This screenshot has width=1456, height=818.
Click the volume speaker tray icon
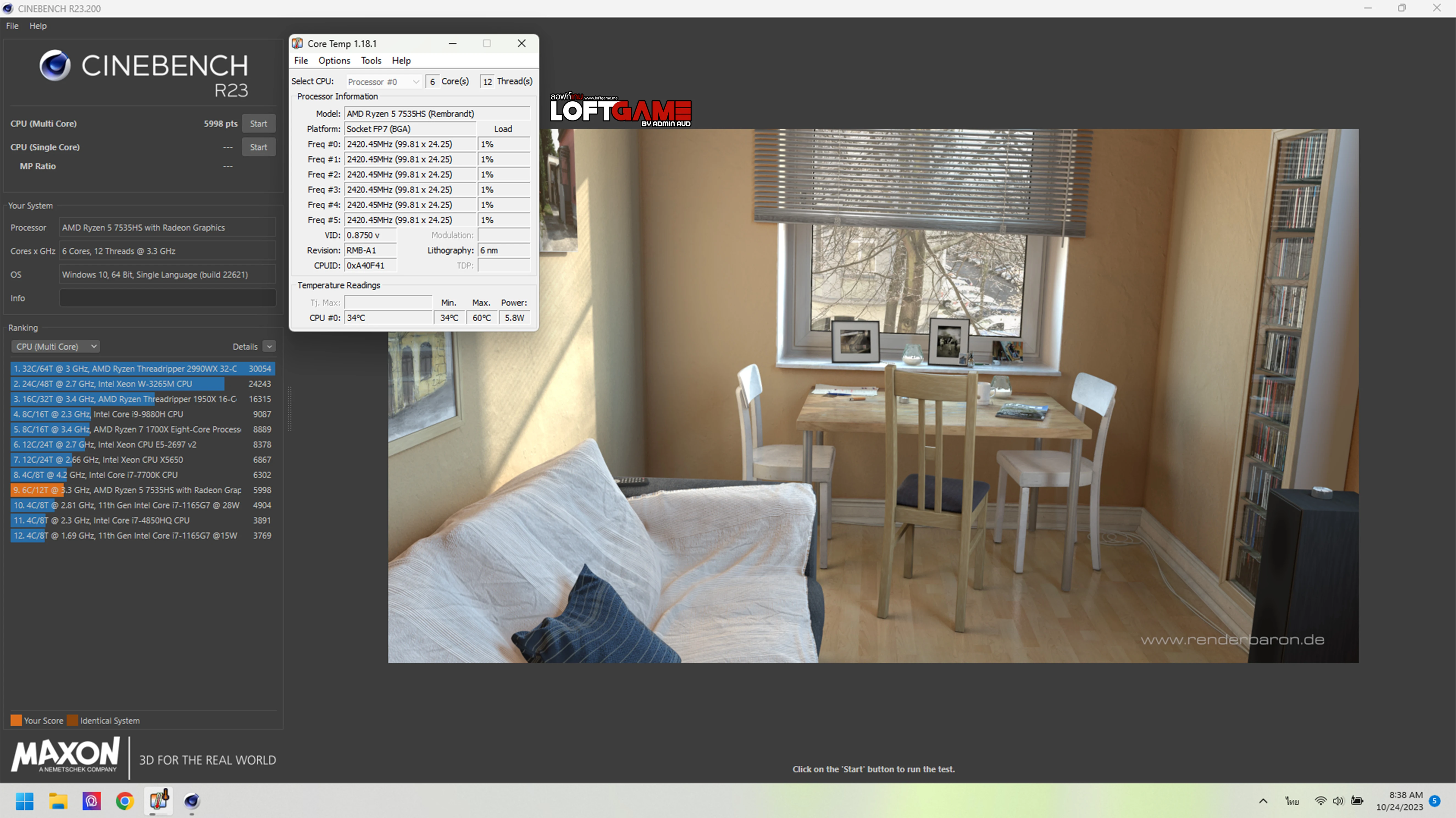point(1338,800)
